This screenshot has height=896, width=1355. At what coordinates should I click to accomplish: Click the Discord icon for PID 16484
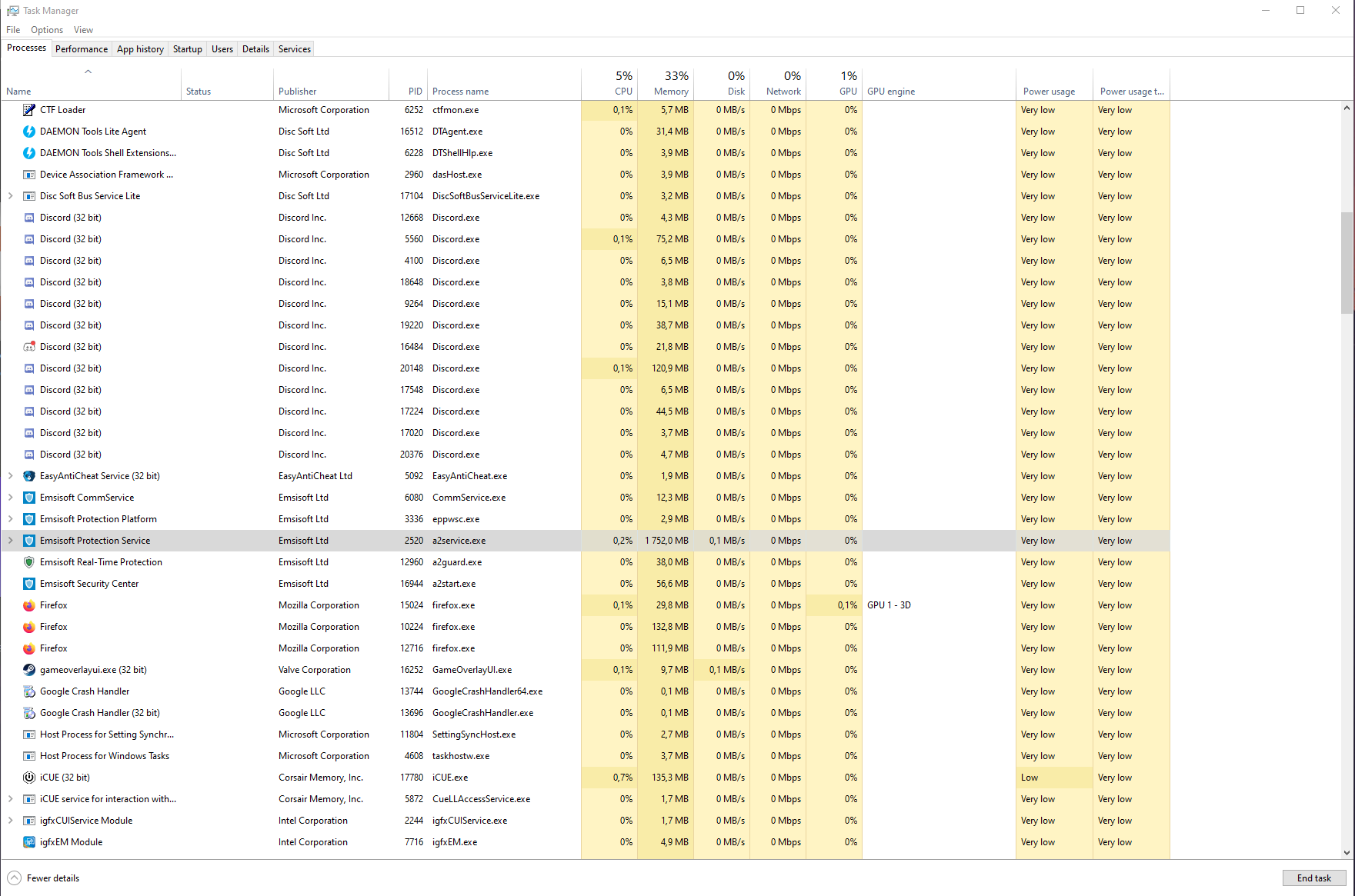click(x=29, y=347)
